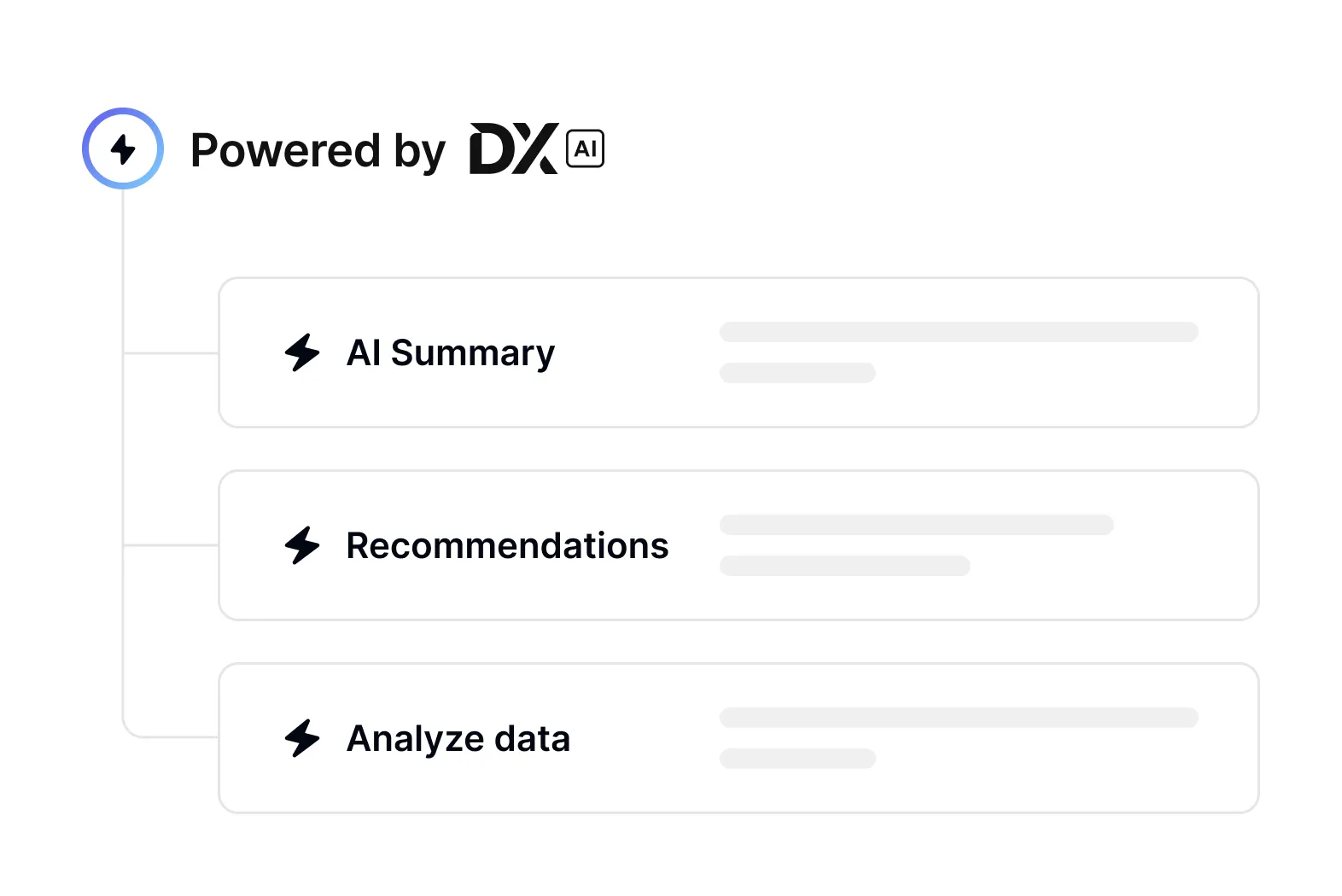
Task: Click the lightning icon beside AI Summary
Action: (302, 352)
